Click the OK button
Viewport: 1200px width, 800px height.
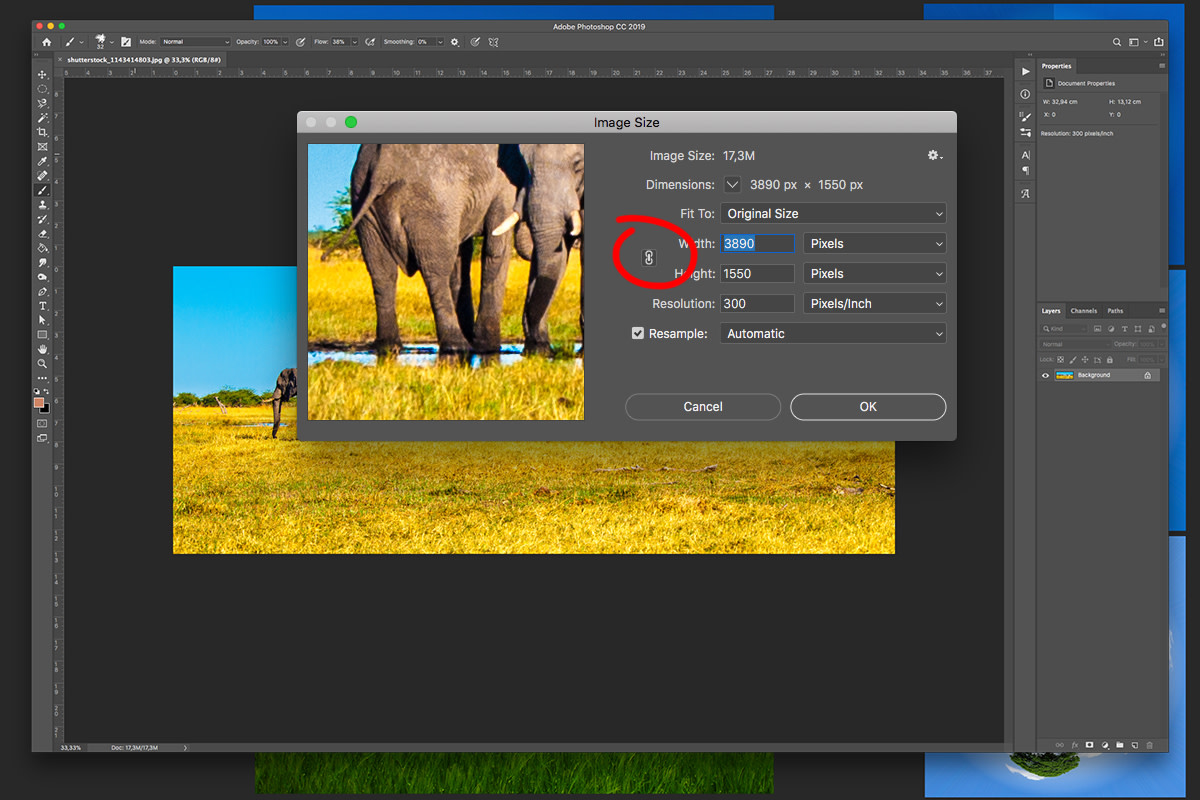point(868,406)
